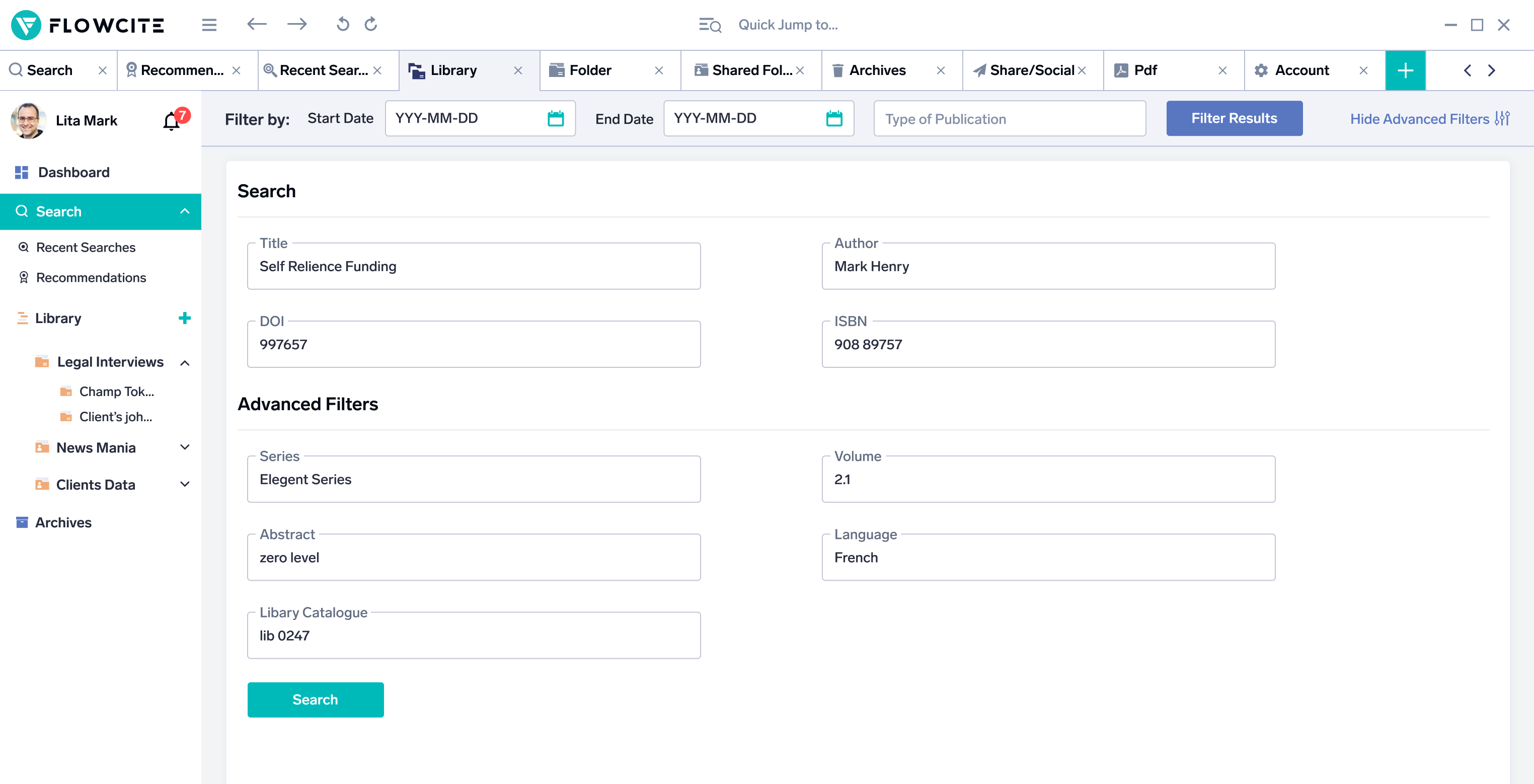Click the Type of Publication field
Screen dimensions: 1534x784
(1010, 119)
